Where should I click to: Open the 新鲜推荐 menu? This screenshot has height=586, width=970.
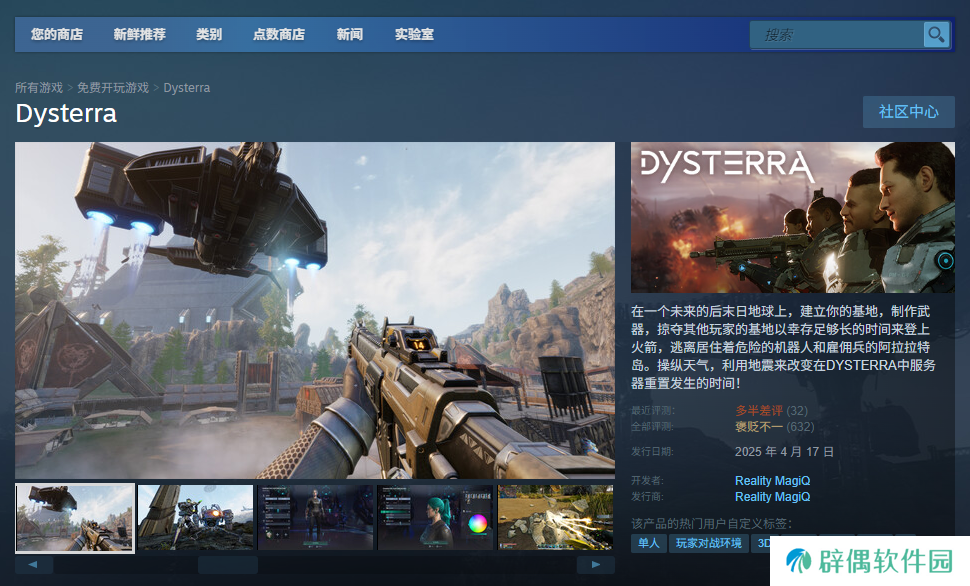coord(139,34)
